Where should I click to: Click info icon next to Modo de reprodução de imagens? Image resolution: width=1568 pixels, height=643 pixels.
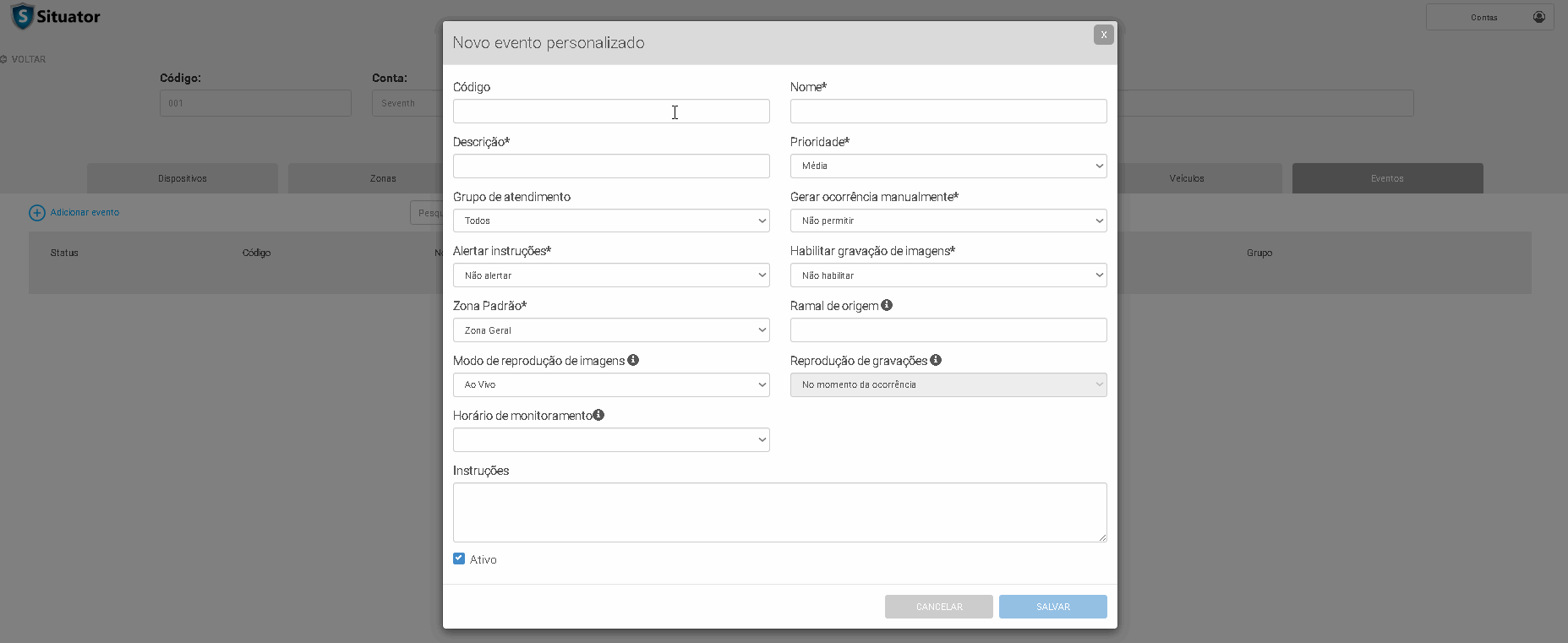(633, 360)
